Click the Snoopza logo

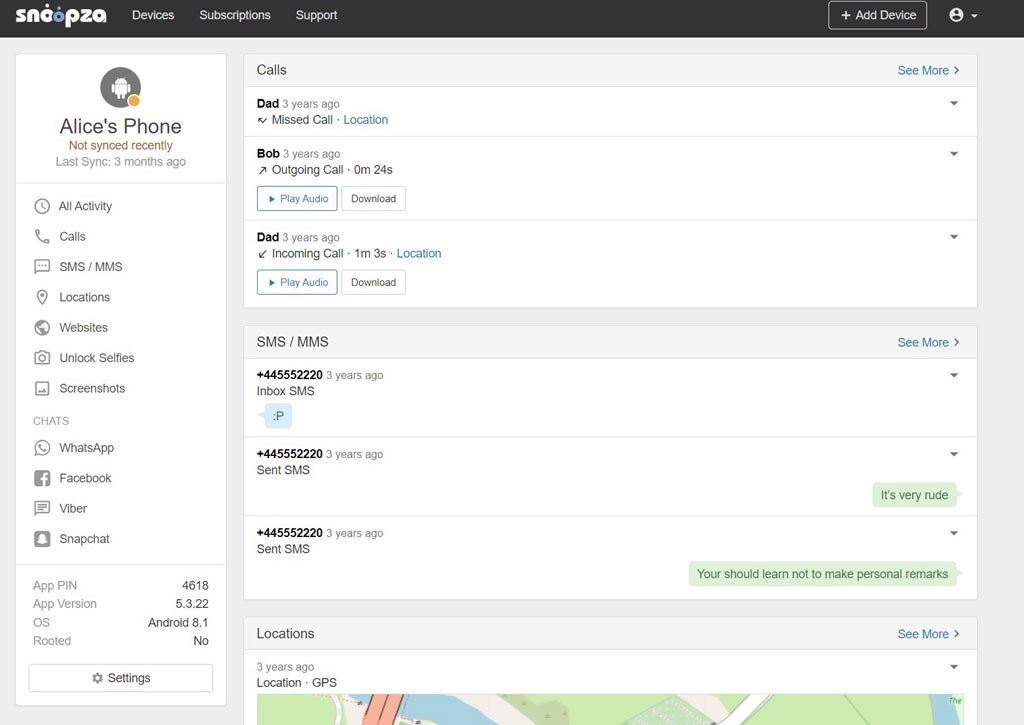(60, 15)
